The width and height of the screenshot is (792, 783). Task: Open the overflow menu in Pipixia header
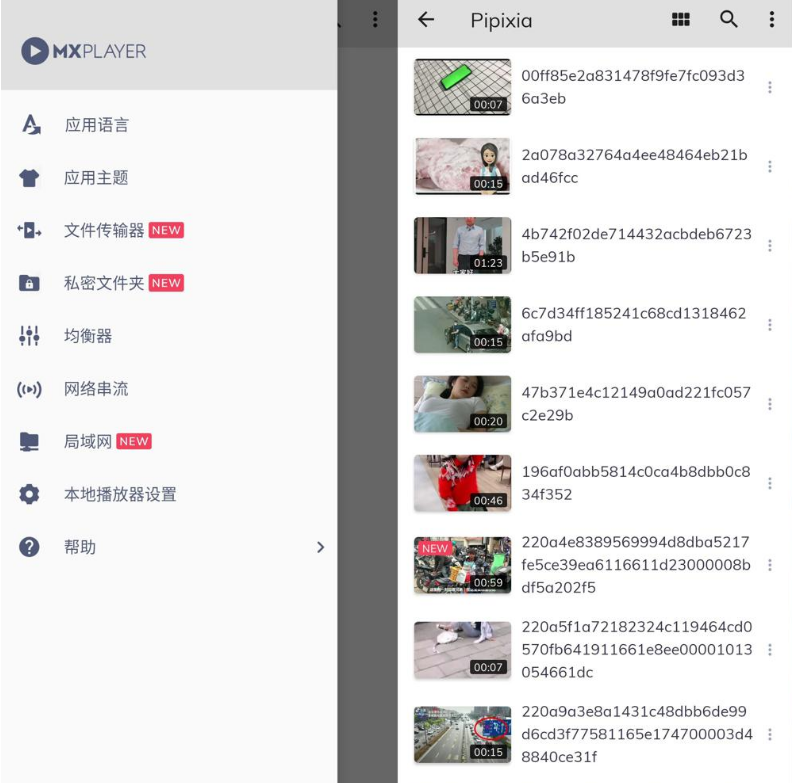pyautogui.click(x=771, y=20)
